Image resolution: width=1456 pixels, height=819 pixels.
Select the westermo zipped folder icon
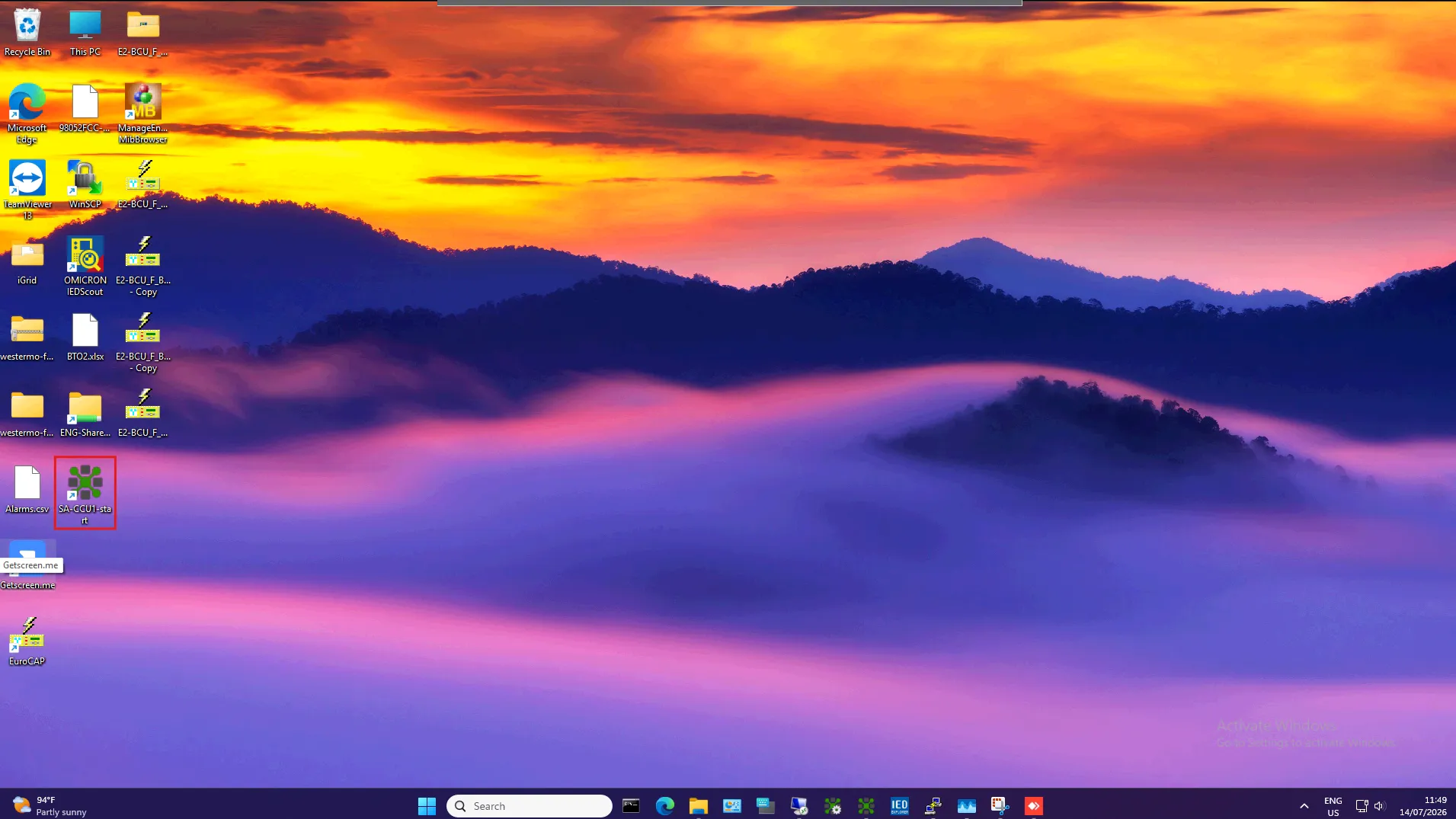point(27,337)
